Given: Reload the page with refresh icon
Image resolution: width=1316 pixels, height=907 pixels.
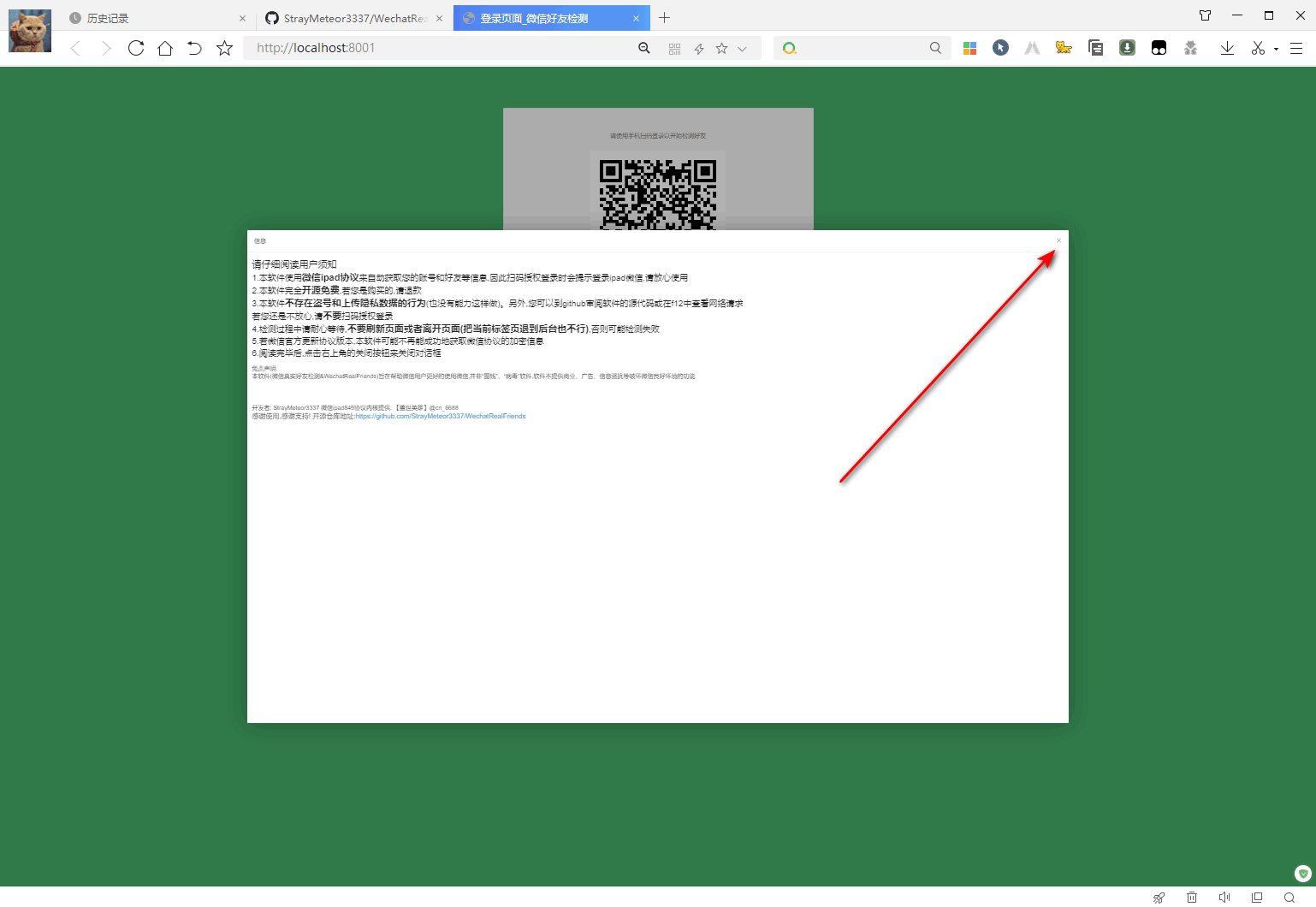Looking at the screenshot, I should (x=135, y=48).
